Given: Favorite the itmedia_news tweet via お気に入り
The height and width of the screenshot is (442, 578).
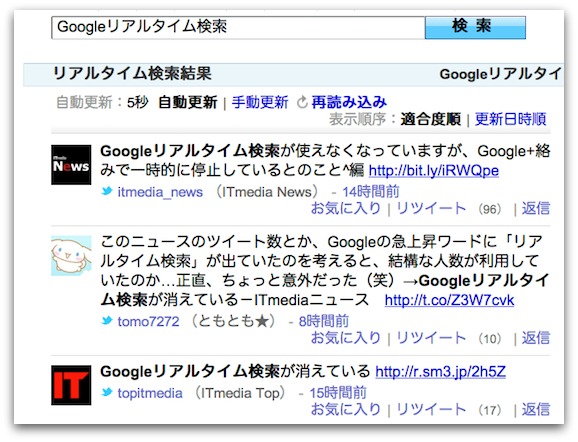Looking at the screenshot, I should tap(346, 208).
